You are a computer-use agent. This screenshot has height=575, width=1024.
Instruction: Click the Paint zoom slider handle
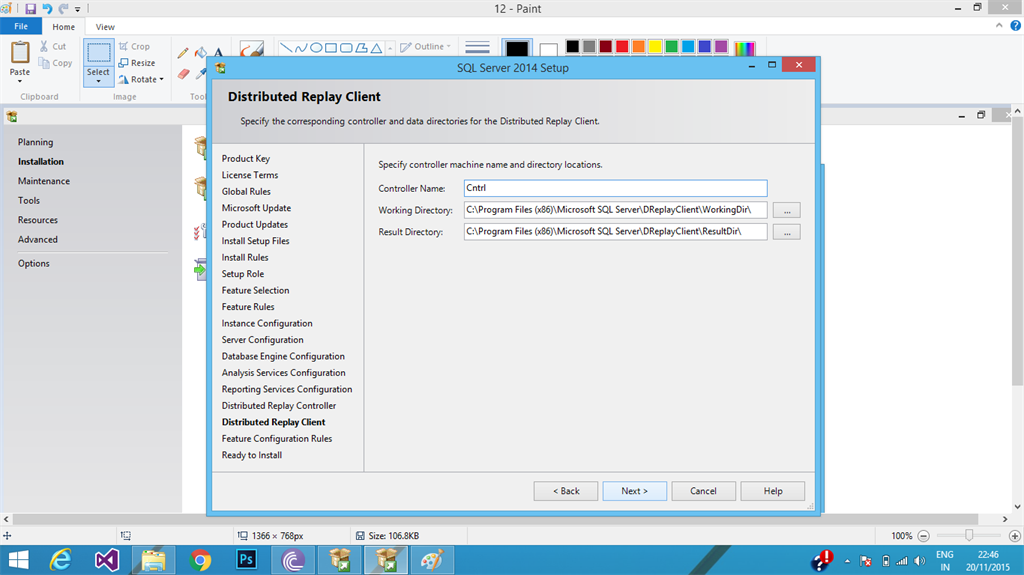pyautogui.click(x=969, y=535)
